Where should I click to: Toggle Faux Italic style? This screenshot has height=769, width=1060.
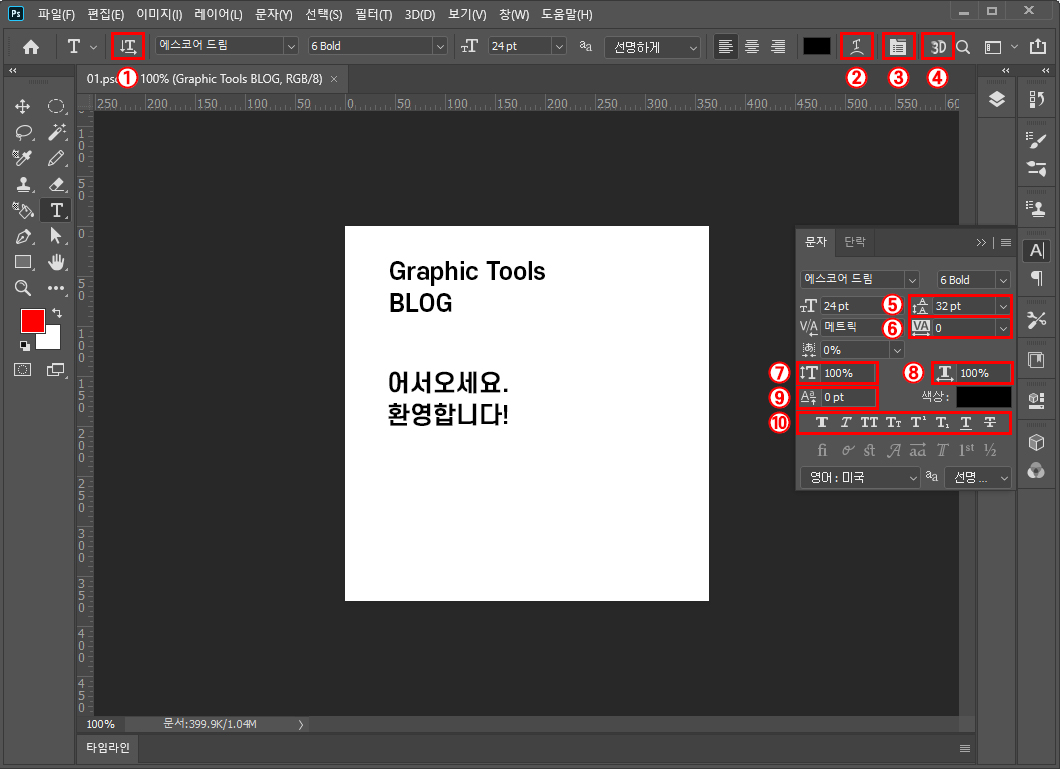pos(846,422)
